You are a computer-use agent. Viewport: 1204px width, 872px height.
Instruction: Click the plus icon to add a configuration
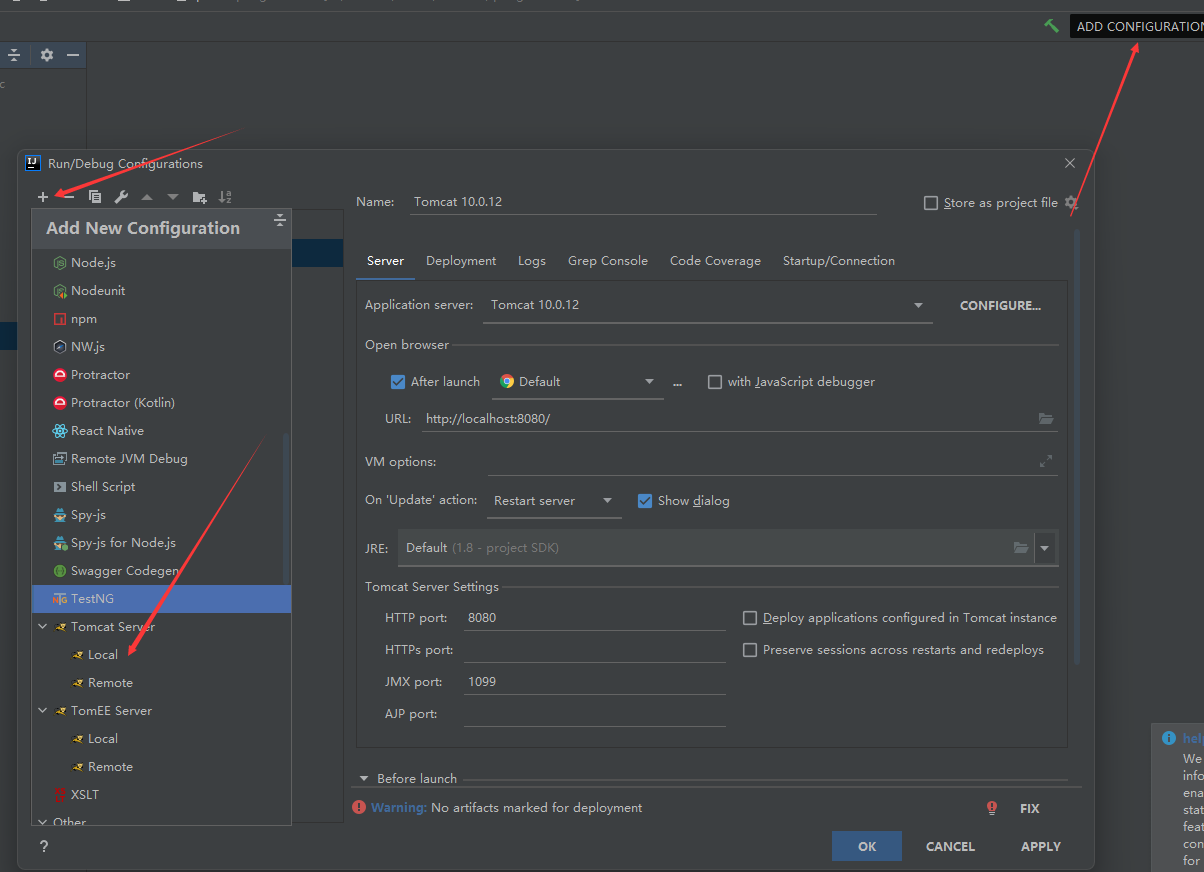tap(43, 197)
